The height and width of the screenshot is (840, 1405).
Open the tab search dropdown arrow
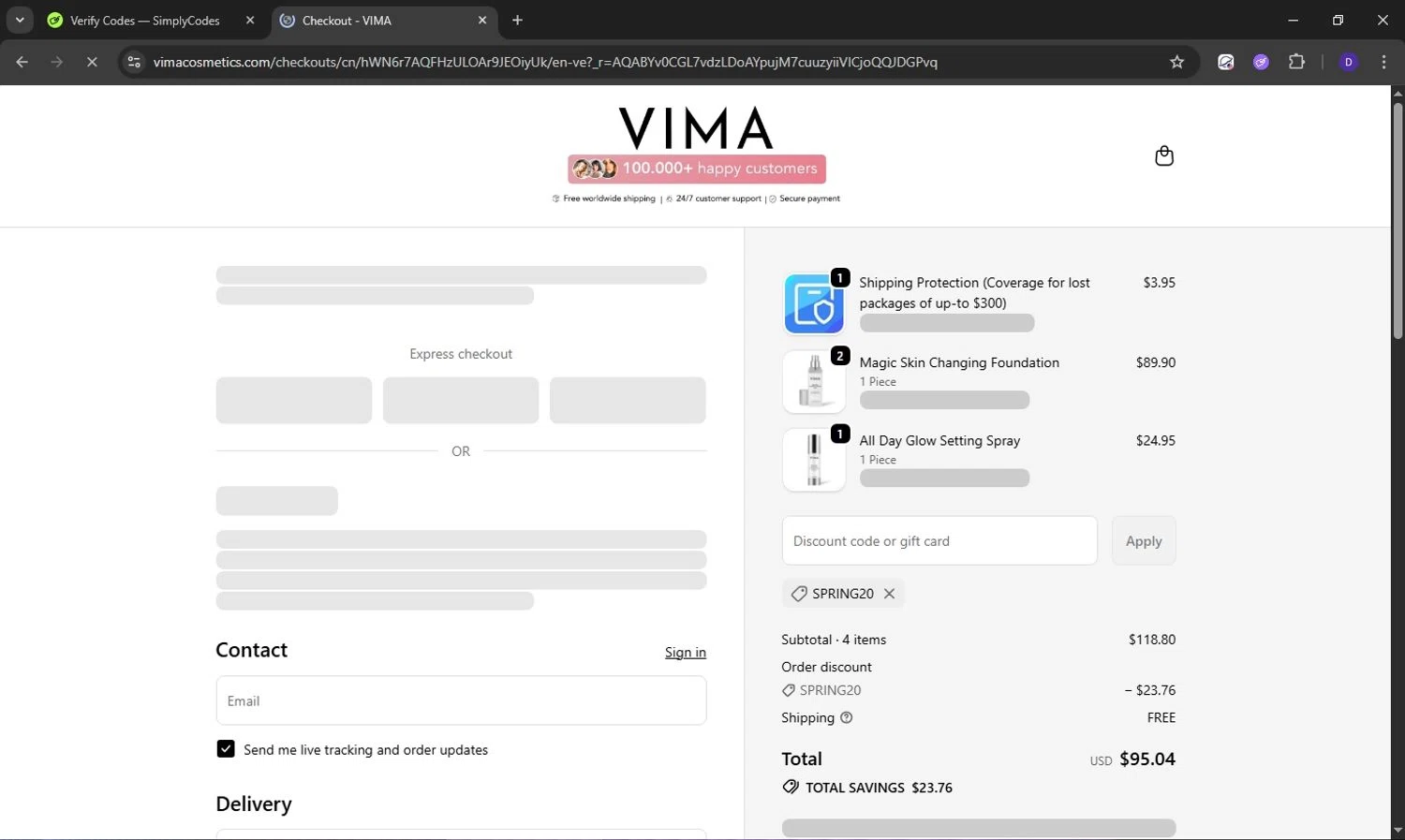pyautogui.click(x=20, y=20)
